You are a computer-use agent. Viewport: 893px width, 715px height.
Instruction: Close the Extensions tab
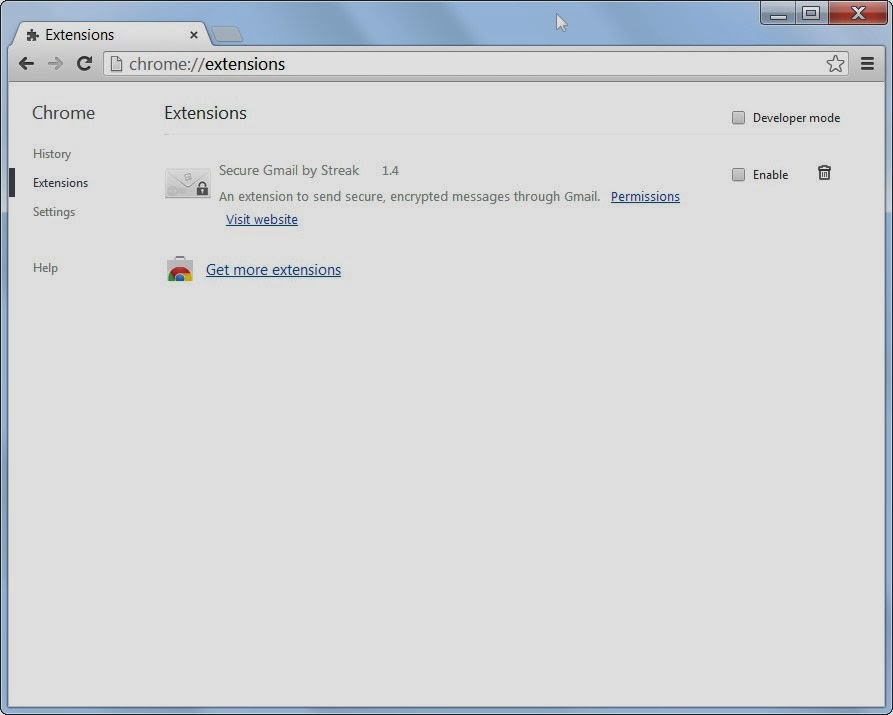click(x=194, y=35)
